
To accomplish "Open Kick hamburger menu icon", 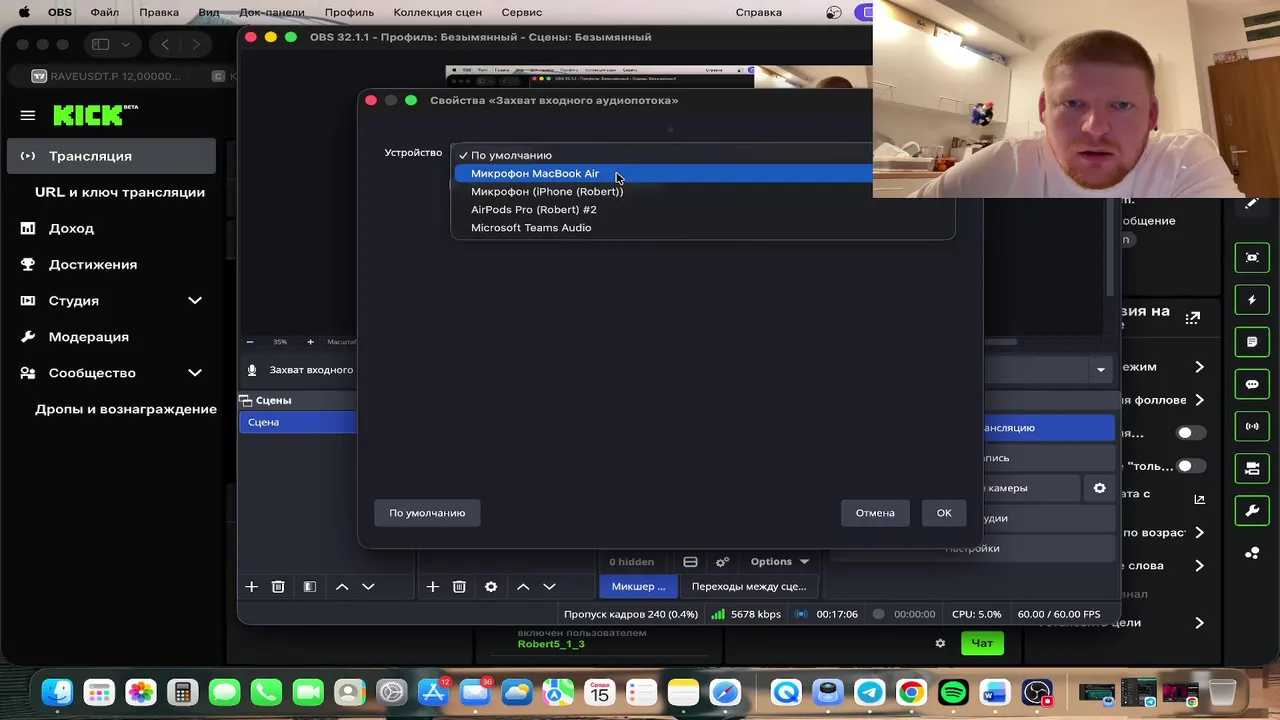I will pyautogui.click(x=28, y=115).
